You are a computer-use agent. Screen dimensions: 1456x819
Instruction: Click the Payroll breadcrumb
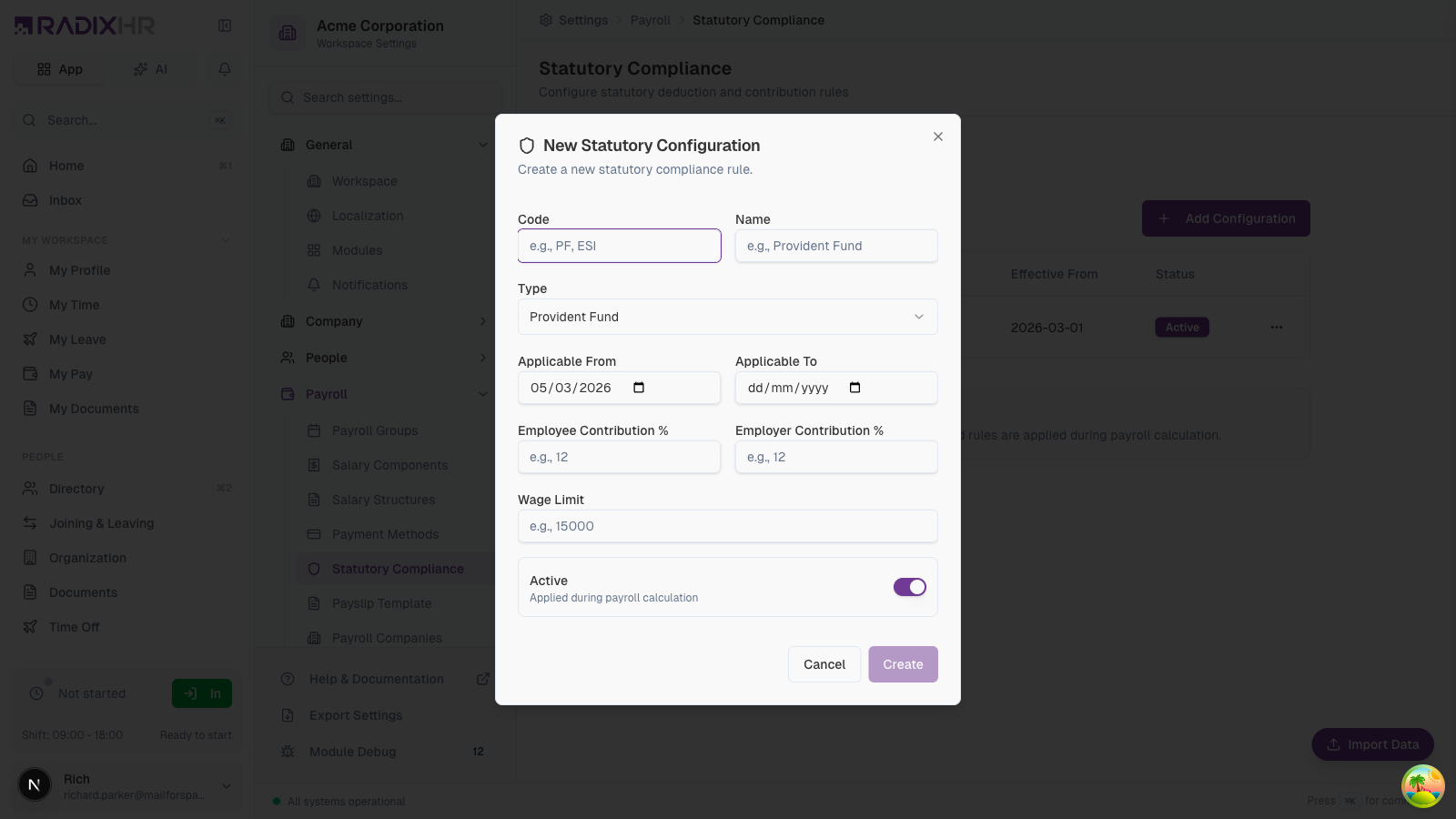(x=650, y=20)
